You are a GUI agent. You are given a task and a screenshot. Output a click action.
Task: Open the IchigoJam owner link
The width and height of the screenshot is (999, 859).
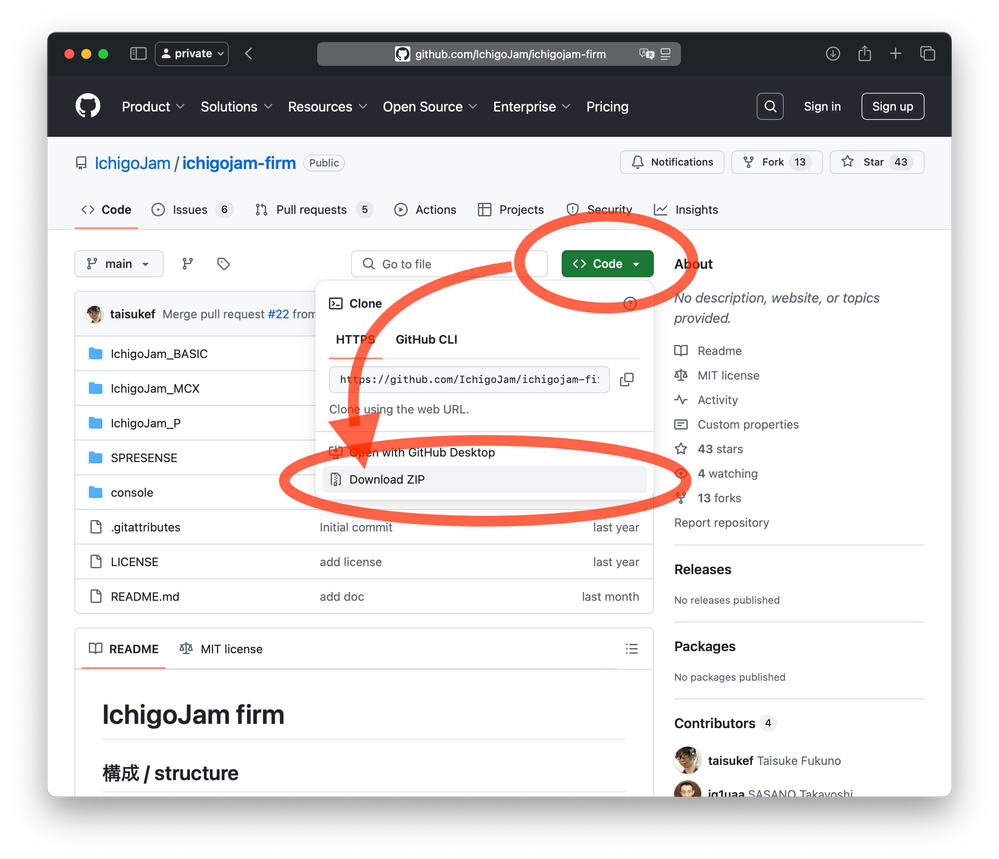(x=133, y=163)
